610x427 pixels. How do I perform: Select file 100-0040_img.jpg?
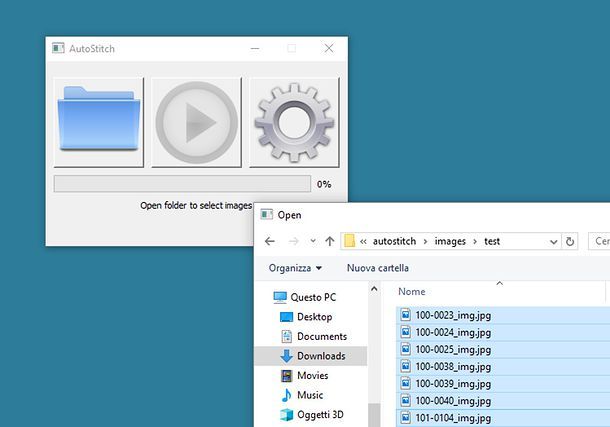tap(503, 401)
